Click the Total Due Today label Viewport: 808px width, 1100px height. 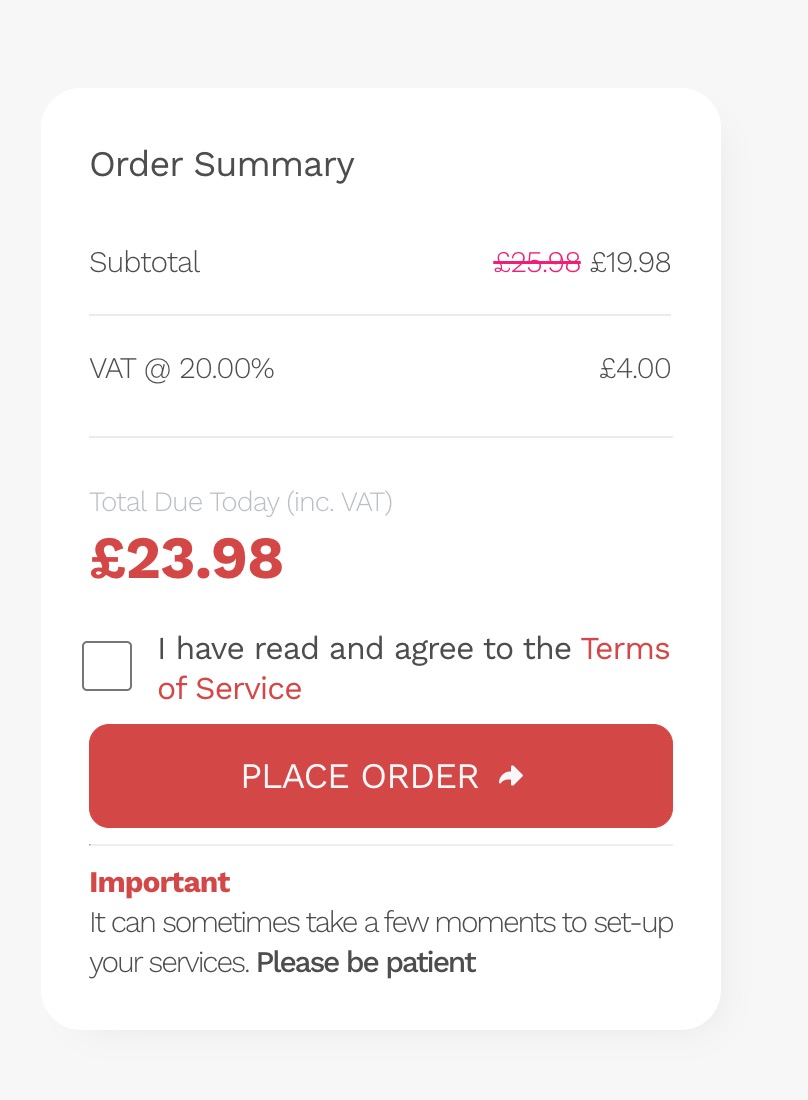[241, 502]
